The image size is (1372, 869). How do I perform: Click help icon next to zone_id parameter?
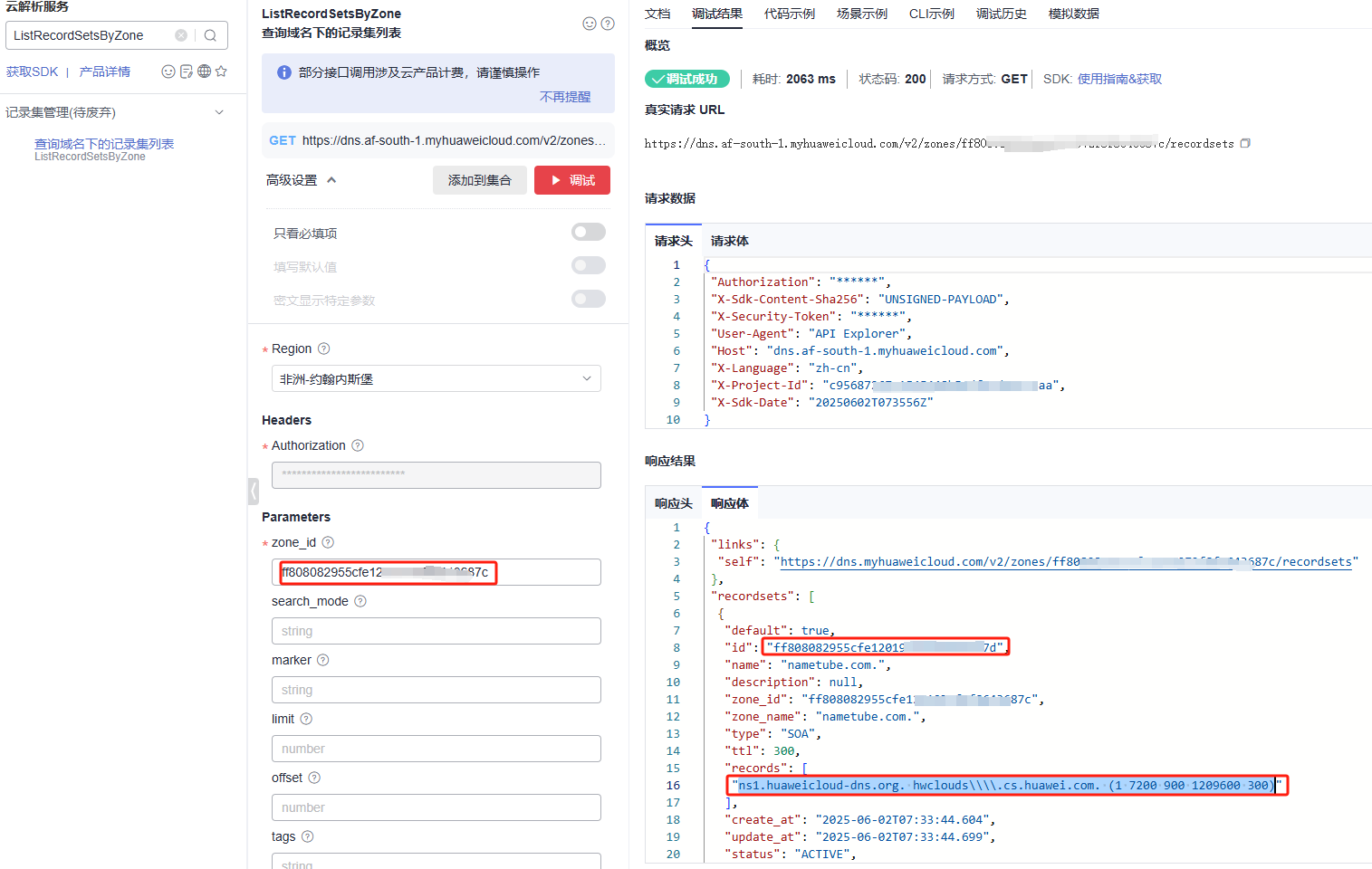pos(328,542)
